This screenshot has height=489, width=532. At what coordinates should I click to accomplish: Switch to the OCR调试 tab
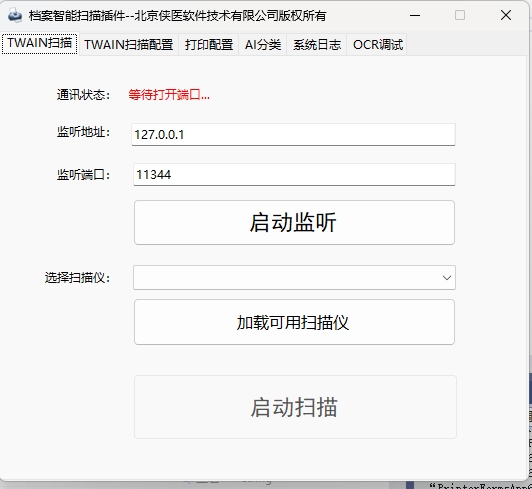[x=378, y=44]
